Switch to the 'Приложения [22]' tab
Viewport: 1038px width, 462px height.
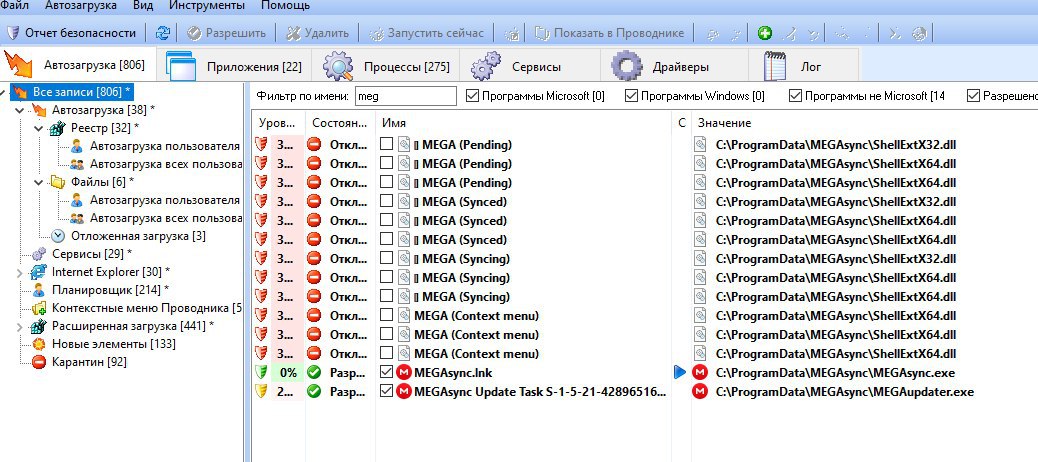(234, 66)
